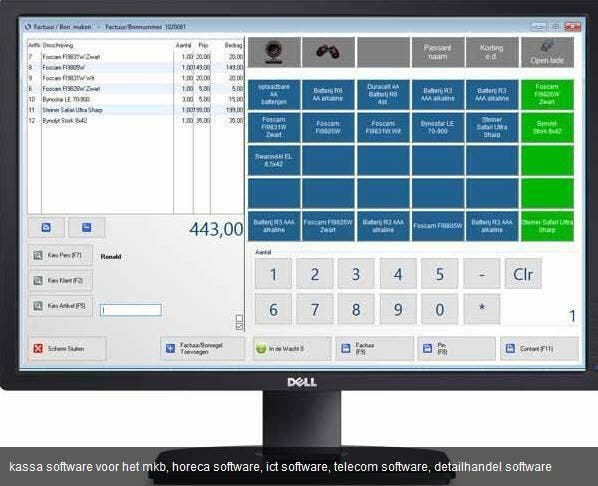
Task: Select the green Steiner Safari Ultra Sharp tile
Action: pos(547,226)
